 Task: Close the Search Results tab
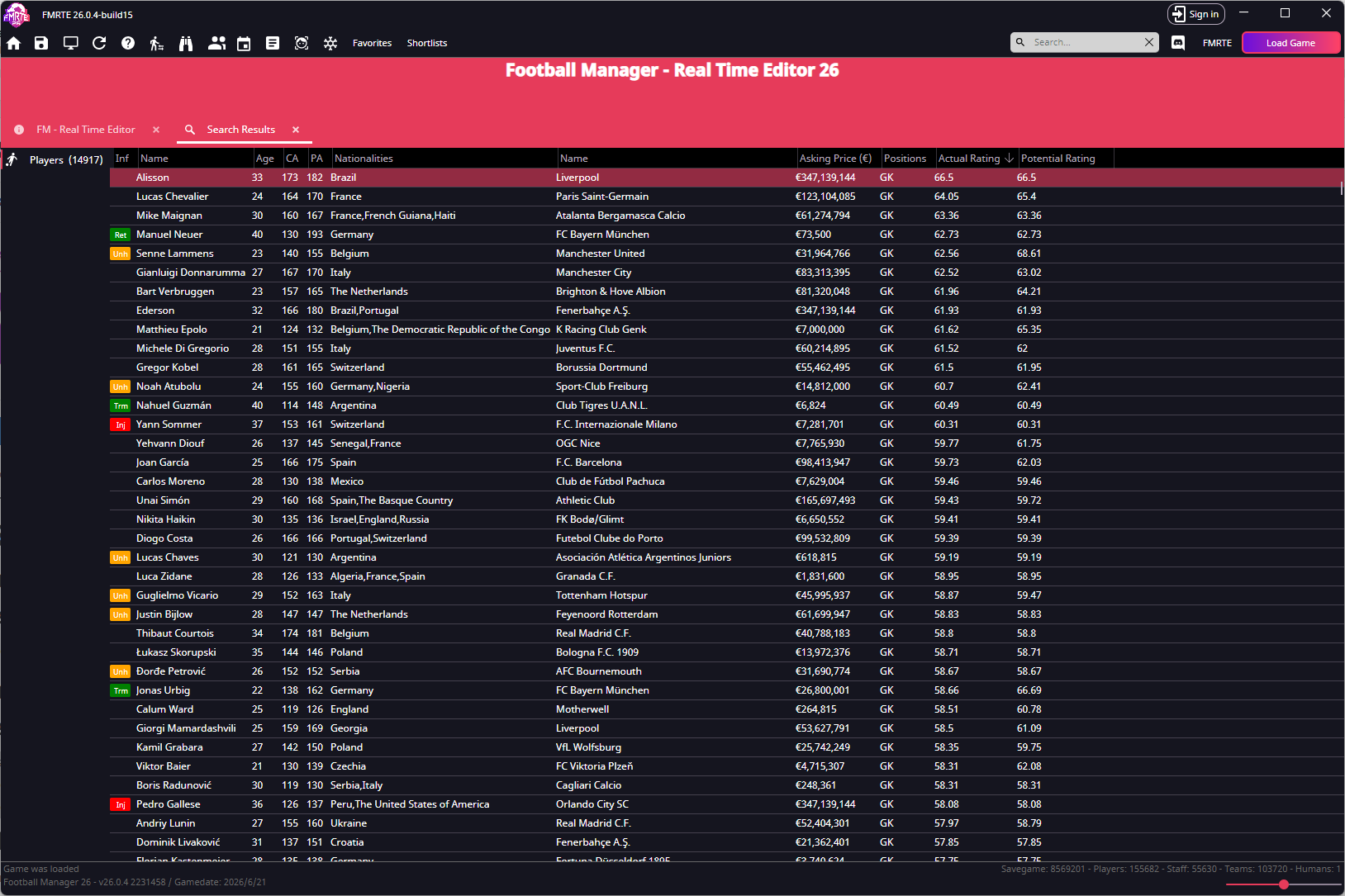[x=296, y=130]
